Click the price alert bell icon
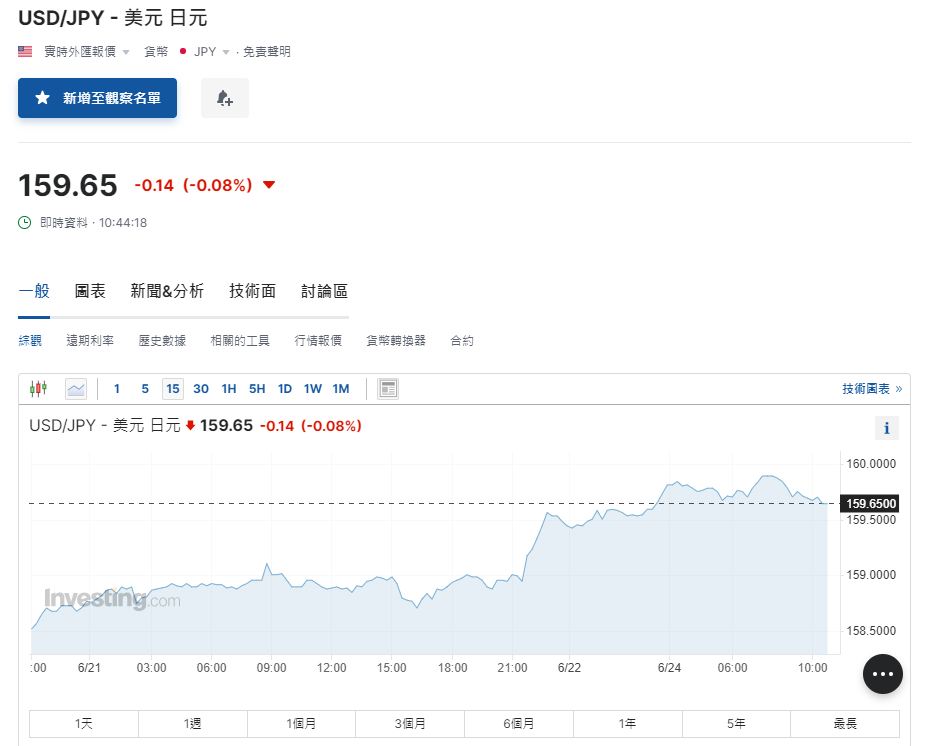The image size is (932, 746). [x=224, y=97]
